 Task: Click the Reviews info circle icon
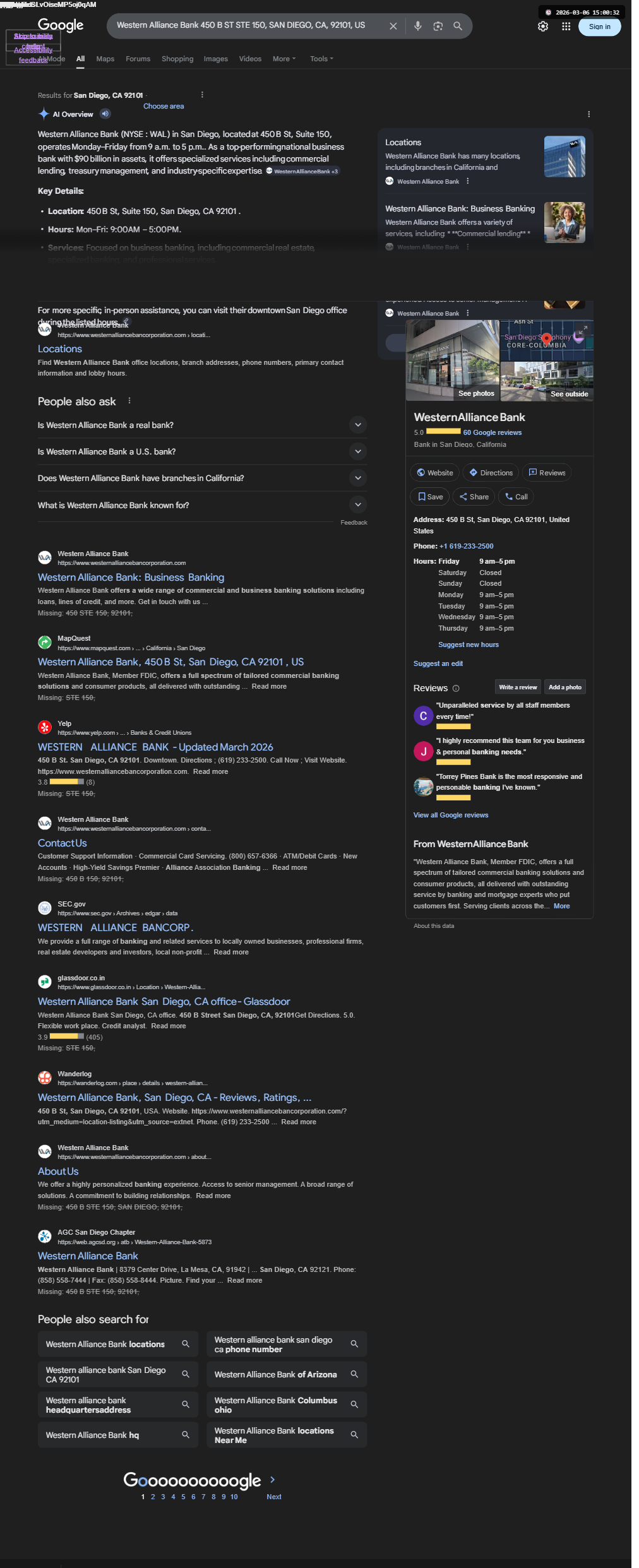tap(456, 688)
